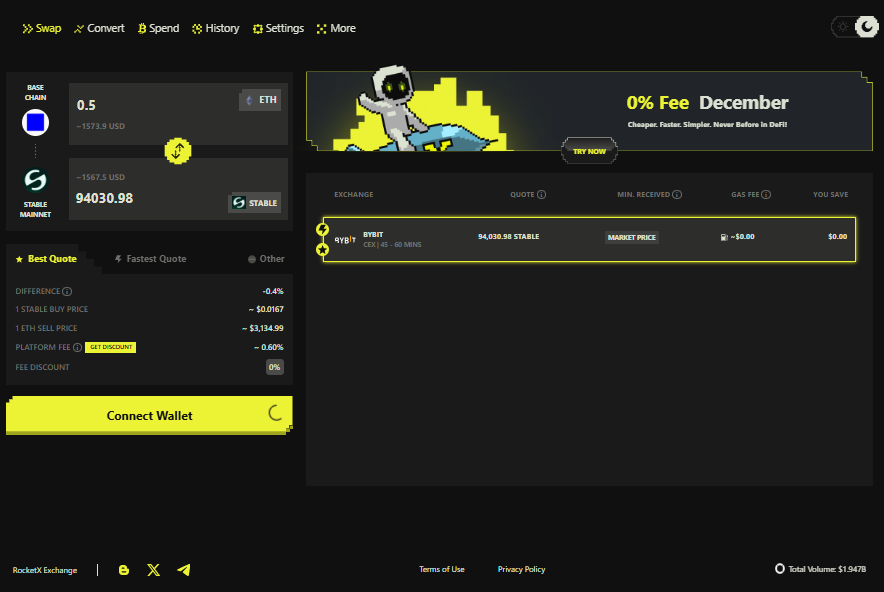Click the Get Discount badge
The height and width of the screenshot is (592, 884).
110,347
